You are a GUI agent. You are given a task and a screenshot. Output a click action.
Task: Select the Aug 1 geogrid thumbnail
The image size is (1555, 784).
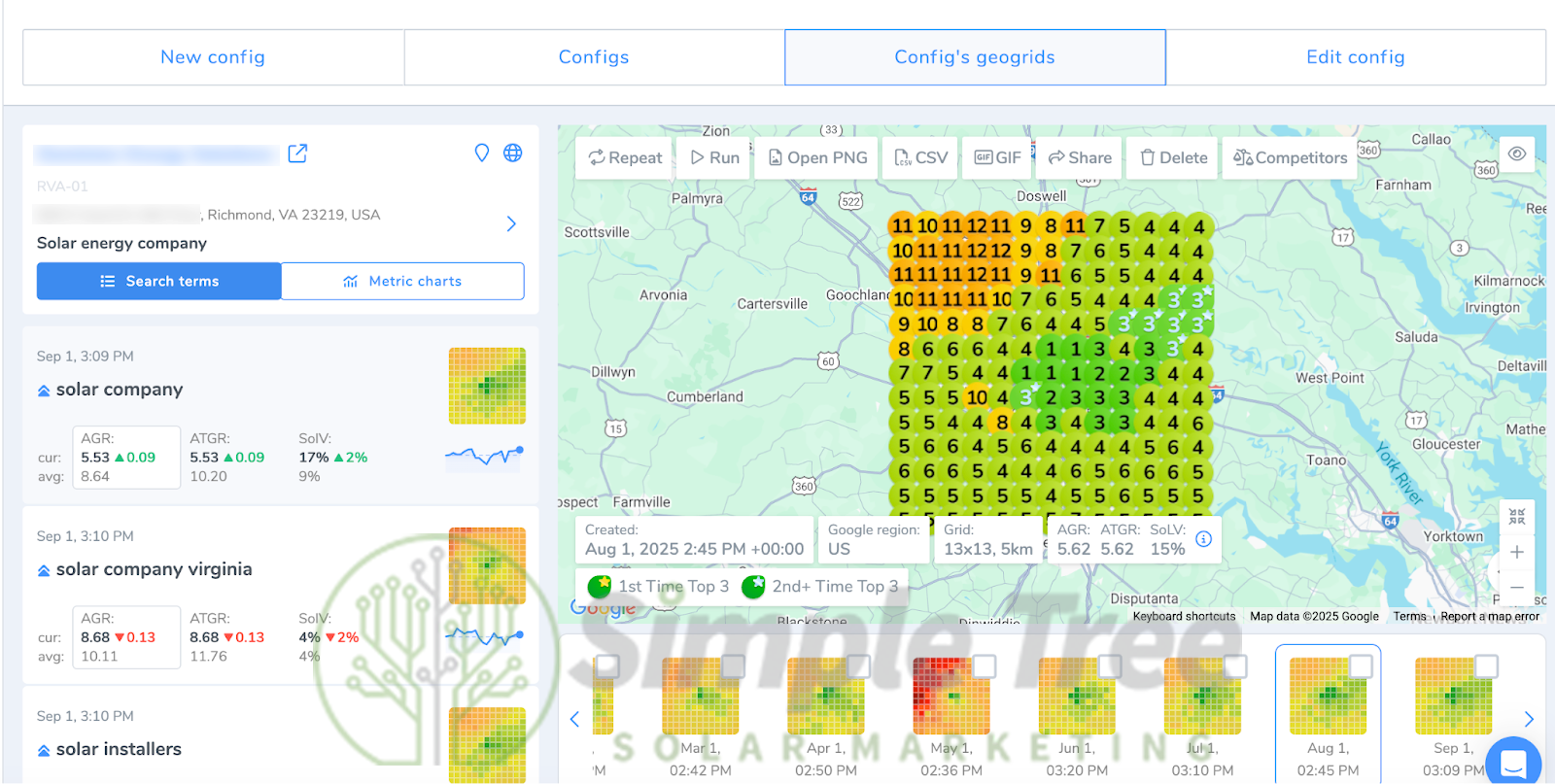click(x=1328, y=696)
